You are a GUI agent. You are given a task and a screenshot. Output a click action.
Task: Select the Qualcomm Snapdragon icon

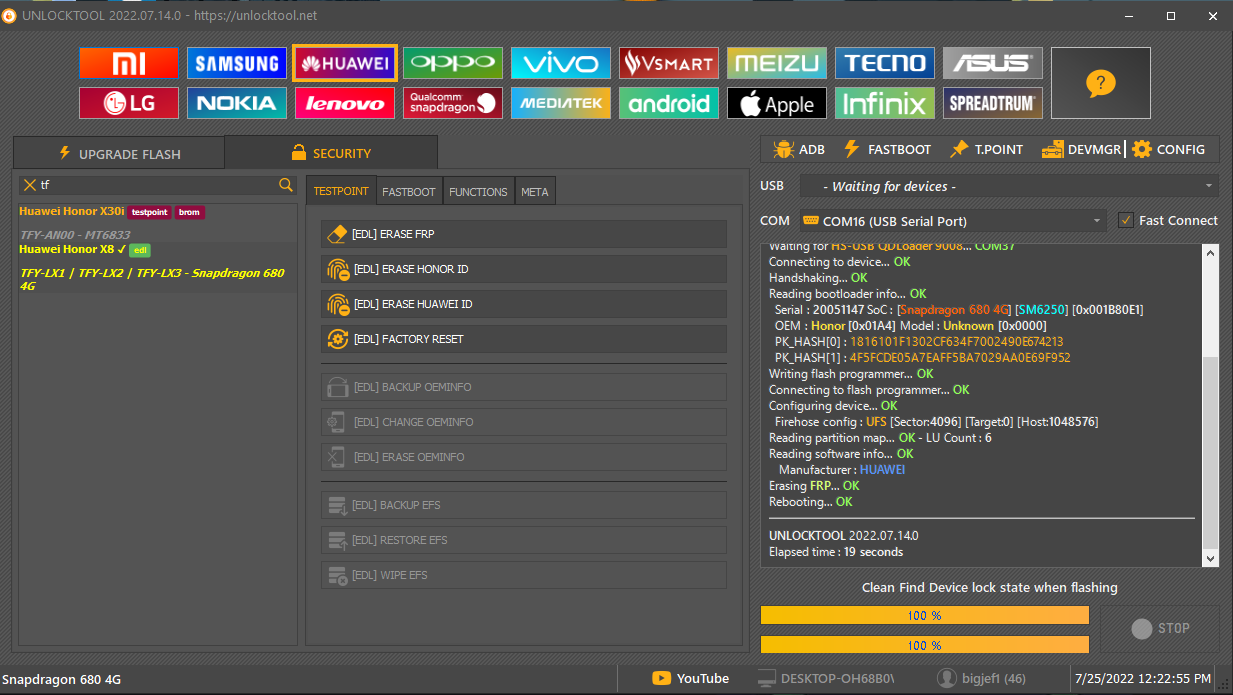pos(453,103)
